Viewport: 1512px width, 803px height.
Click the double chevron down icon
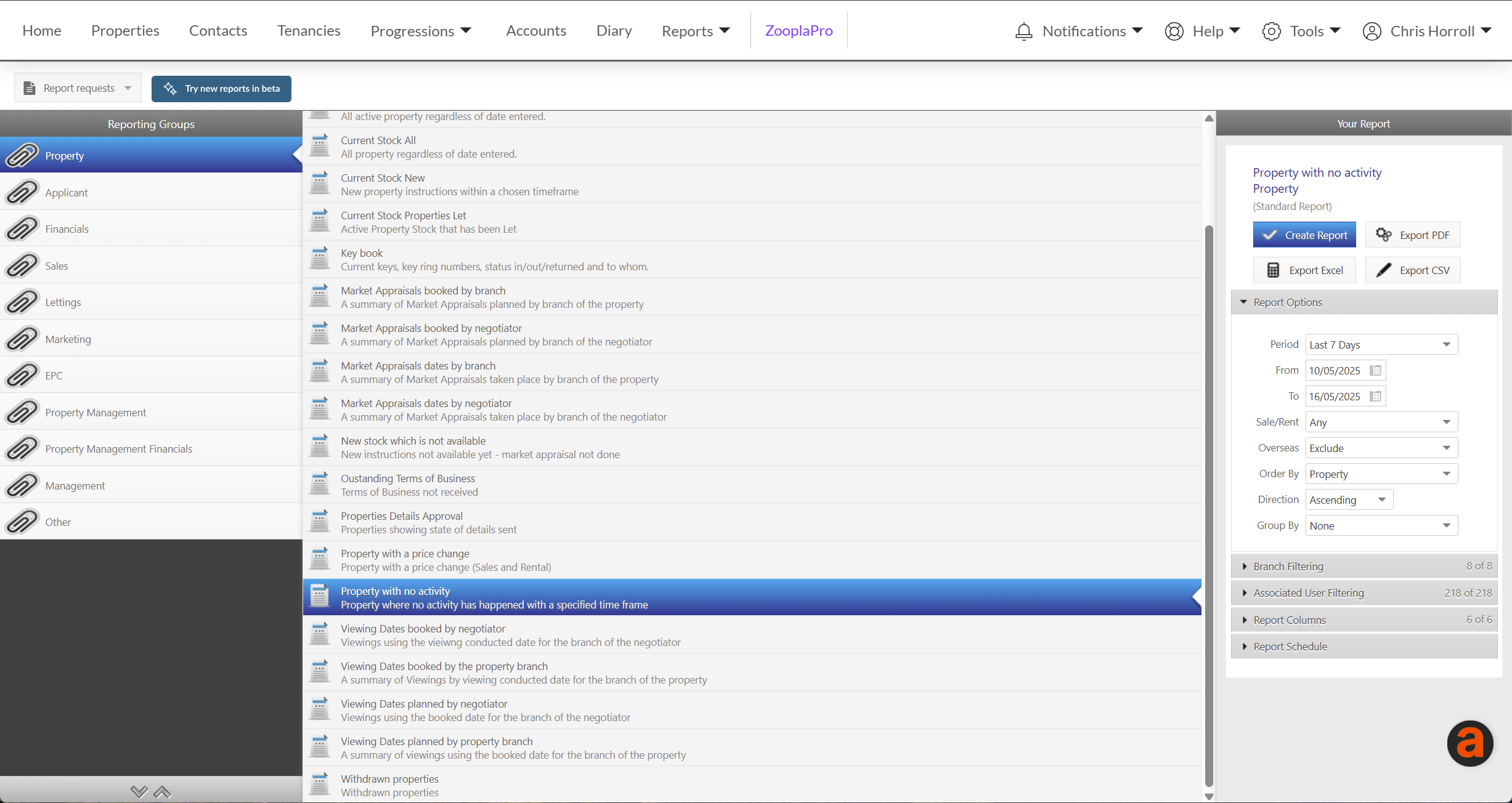click(x=139, y=791)
